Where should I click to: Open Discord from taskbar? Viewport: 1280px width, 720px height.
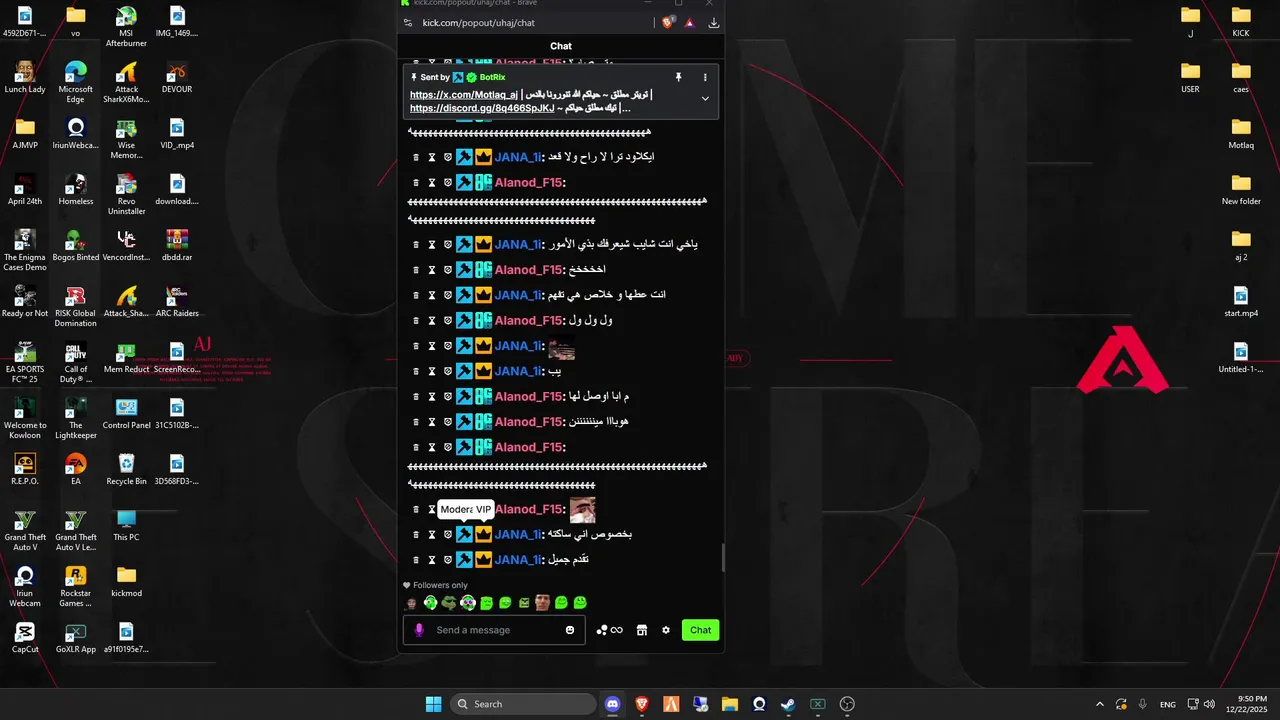coord(612,704)
